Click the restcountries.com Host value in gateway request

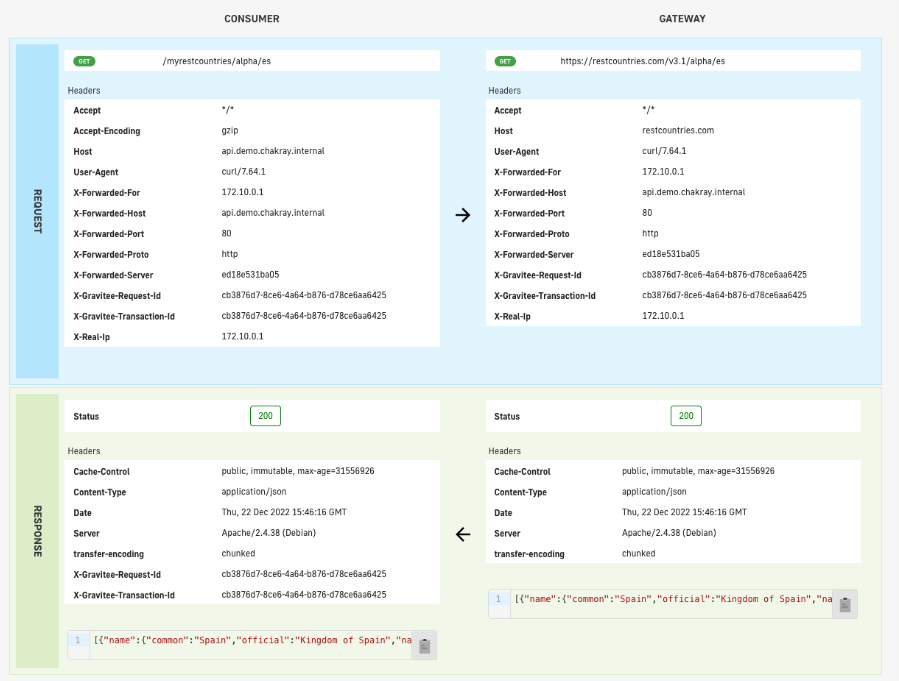677,131
